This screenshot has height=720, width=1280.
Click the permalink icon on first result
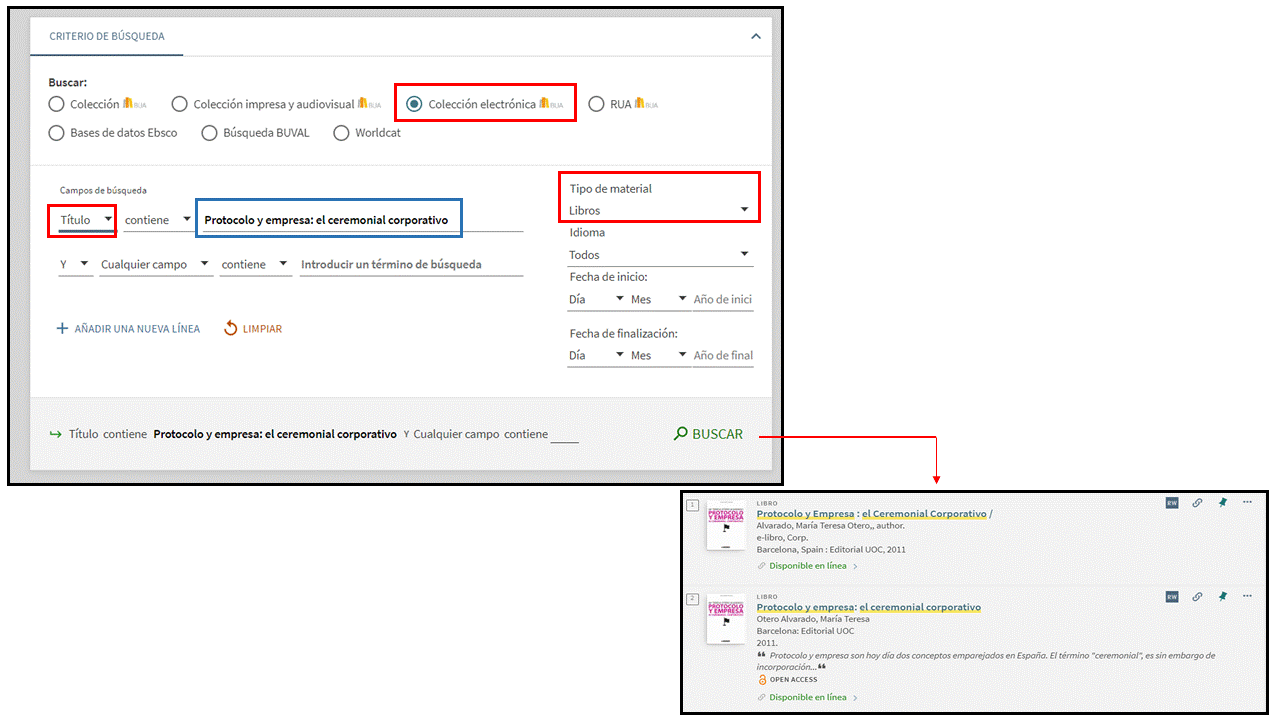[1197, 503]
